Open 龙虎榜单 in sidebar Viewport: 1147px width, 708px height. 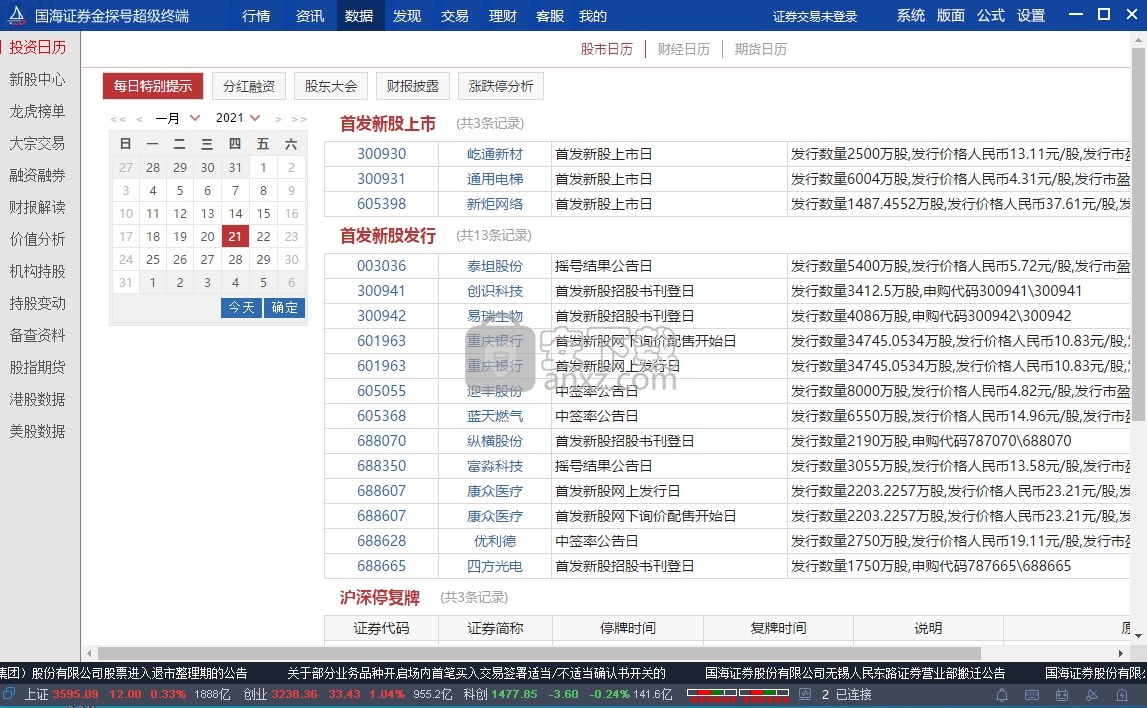point(37,111)
